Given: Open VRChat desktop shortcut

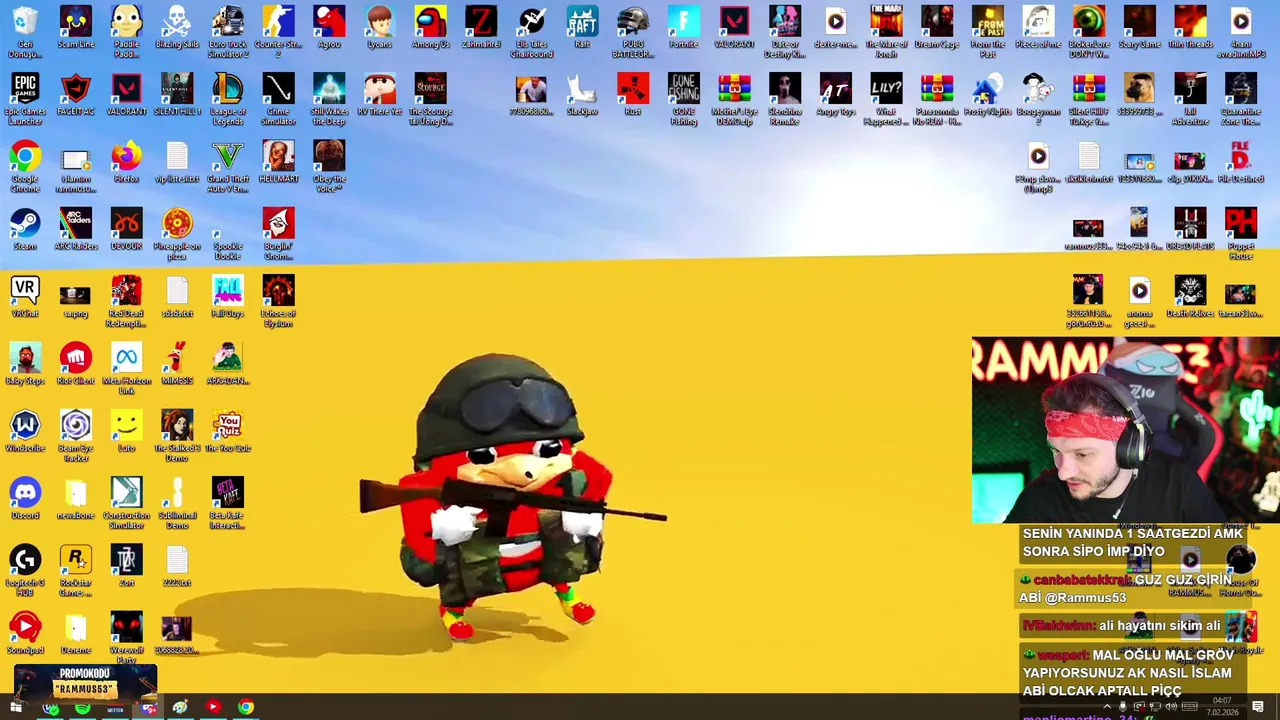Looking at the screenshot, I should 25,296.
